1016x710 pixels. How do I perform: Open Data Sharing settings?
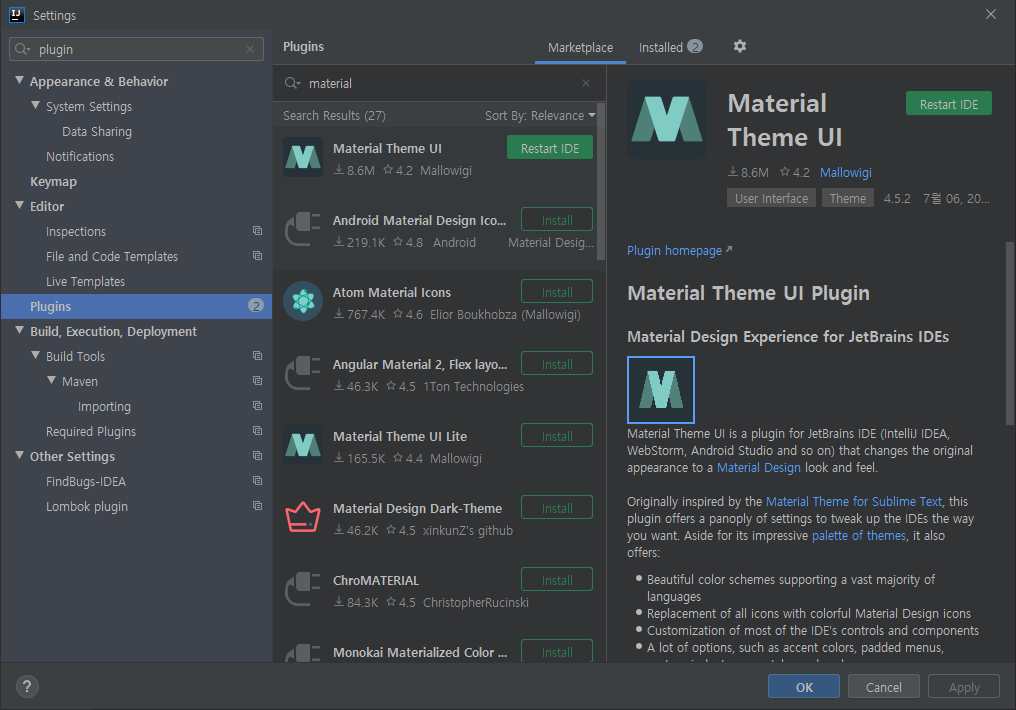(x=97, y=132)
